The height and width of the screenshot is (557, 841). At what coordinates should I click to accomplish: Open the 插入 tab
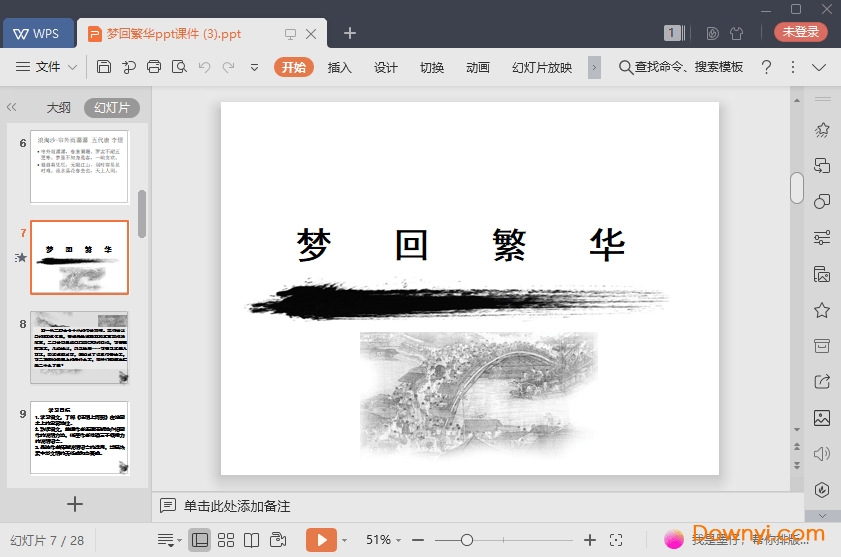pyautogui.click(x=340, y=67)
